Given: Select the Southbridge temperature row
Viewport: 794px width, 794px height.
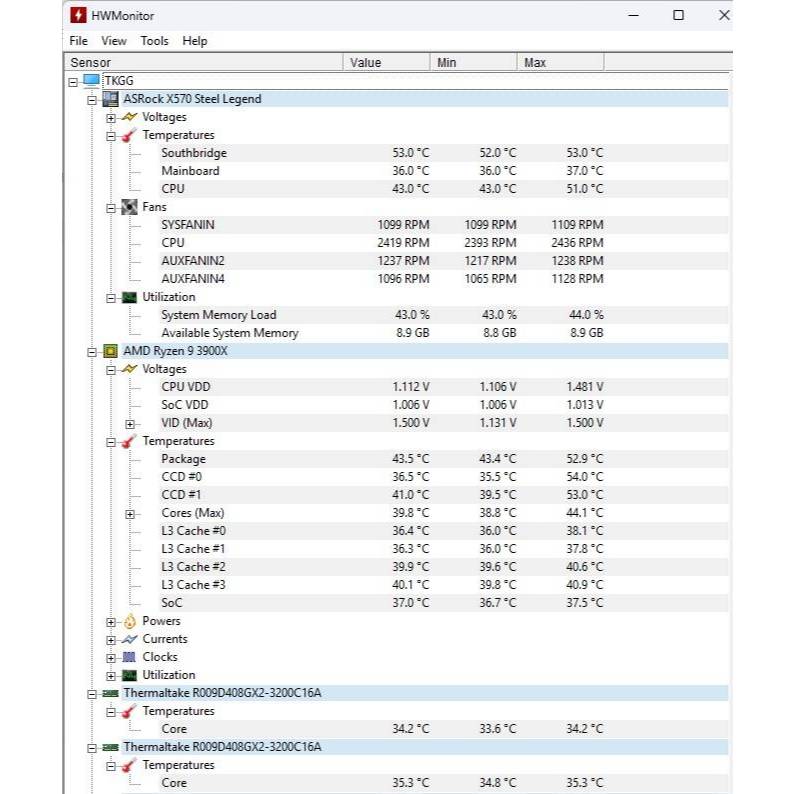Looking at the screenshot, I should [x=194, y=153].
